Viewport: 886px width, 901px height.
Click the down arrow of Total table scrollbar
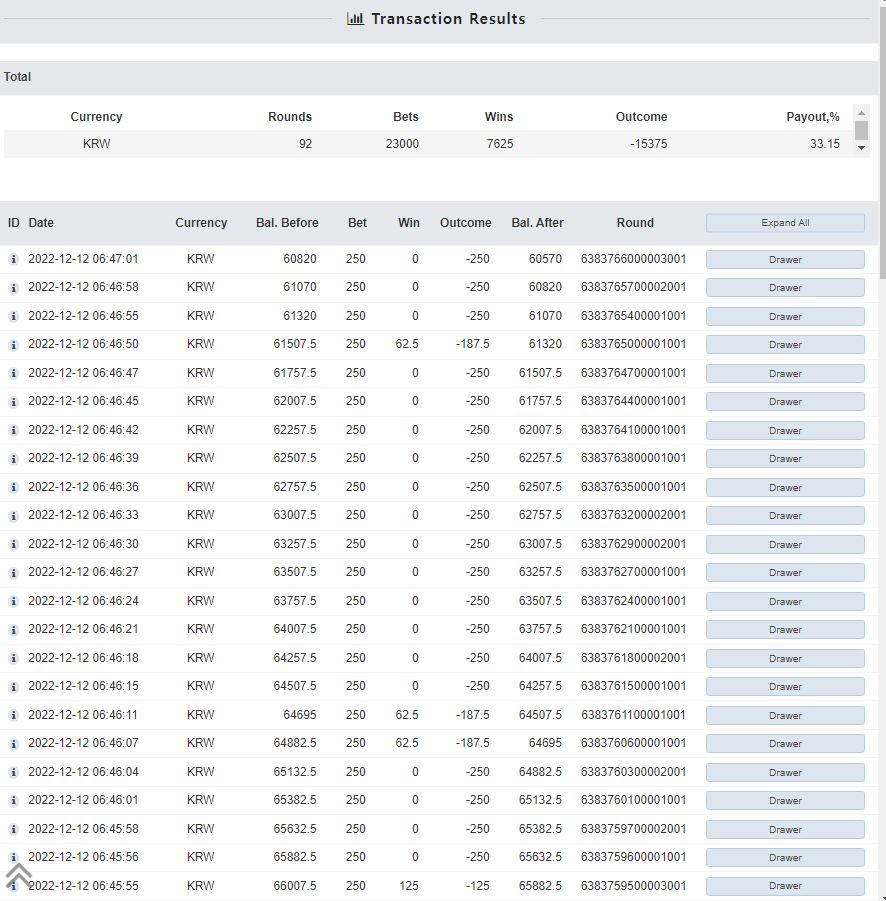click(x=861, y=148)
